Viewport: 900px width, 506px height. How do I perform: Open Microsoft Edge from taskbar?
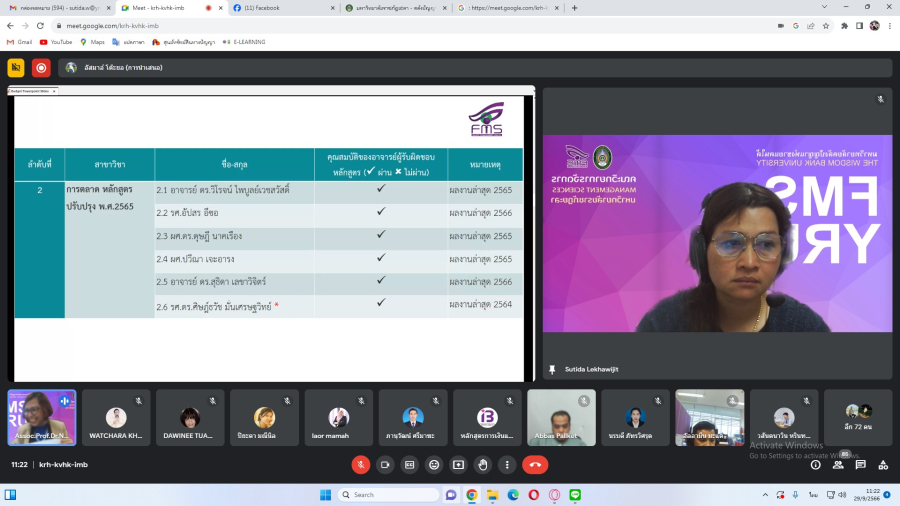(x=513, y=495)
